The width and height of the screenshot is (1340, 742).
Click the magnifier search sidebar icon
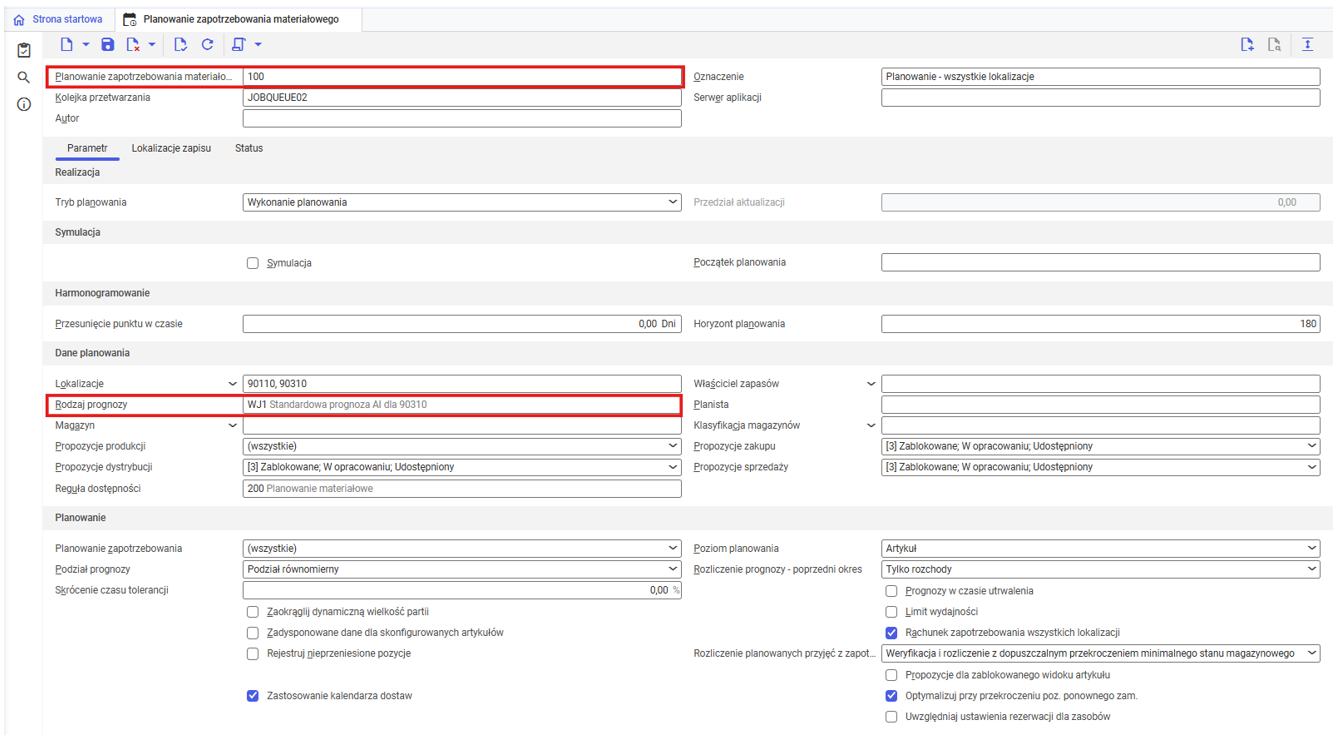(24, 77)
